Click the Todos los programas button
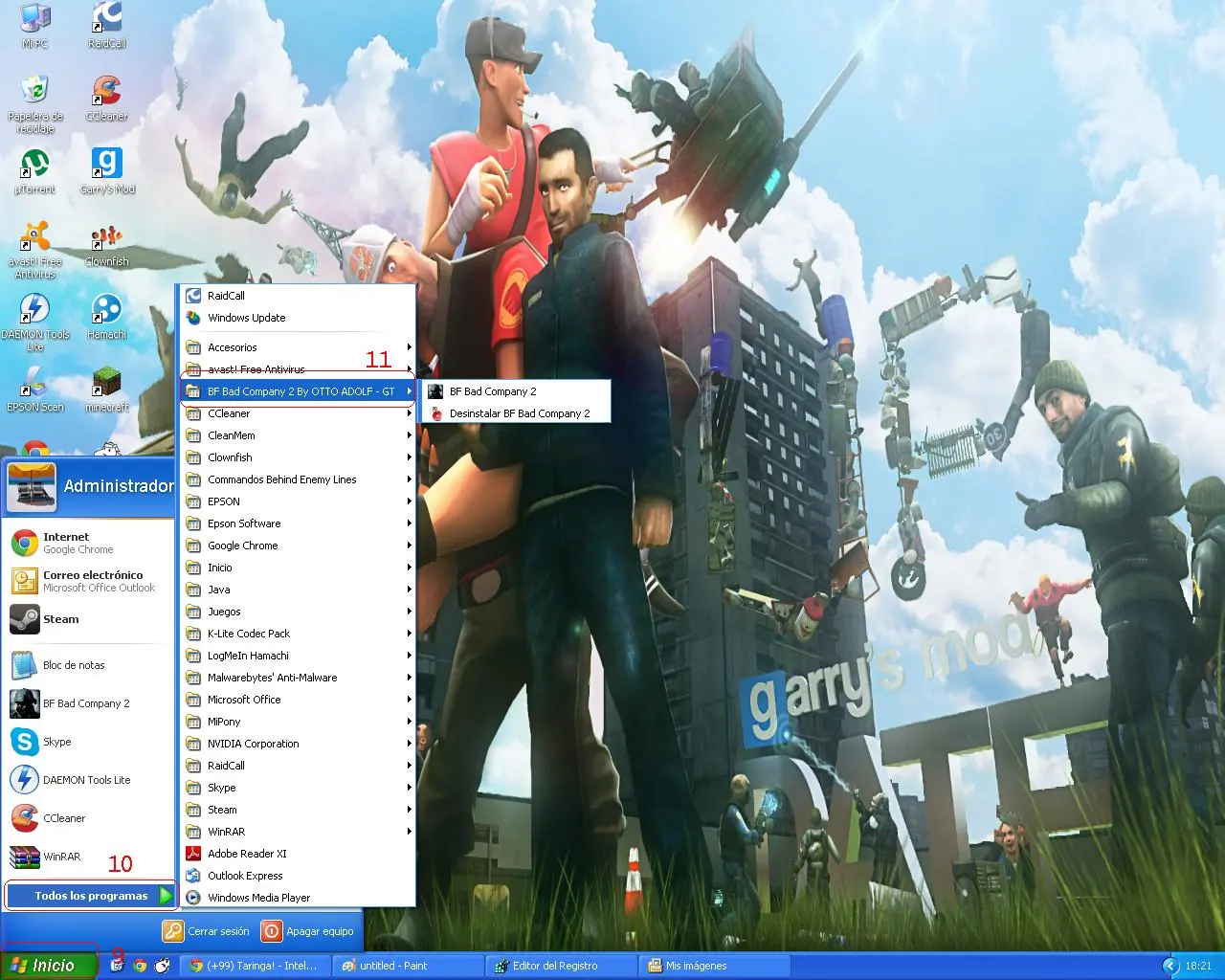1225x980 pixels. [x=91, y=896]
